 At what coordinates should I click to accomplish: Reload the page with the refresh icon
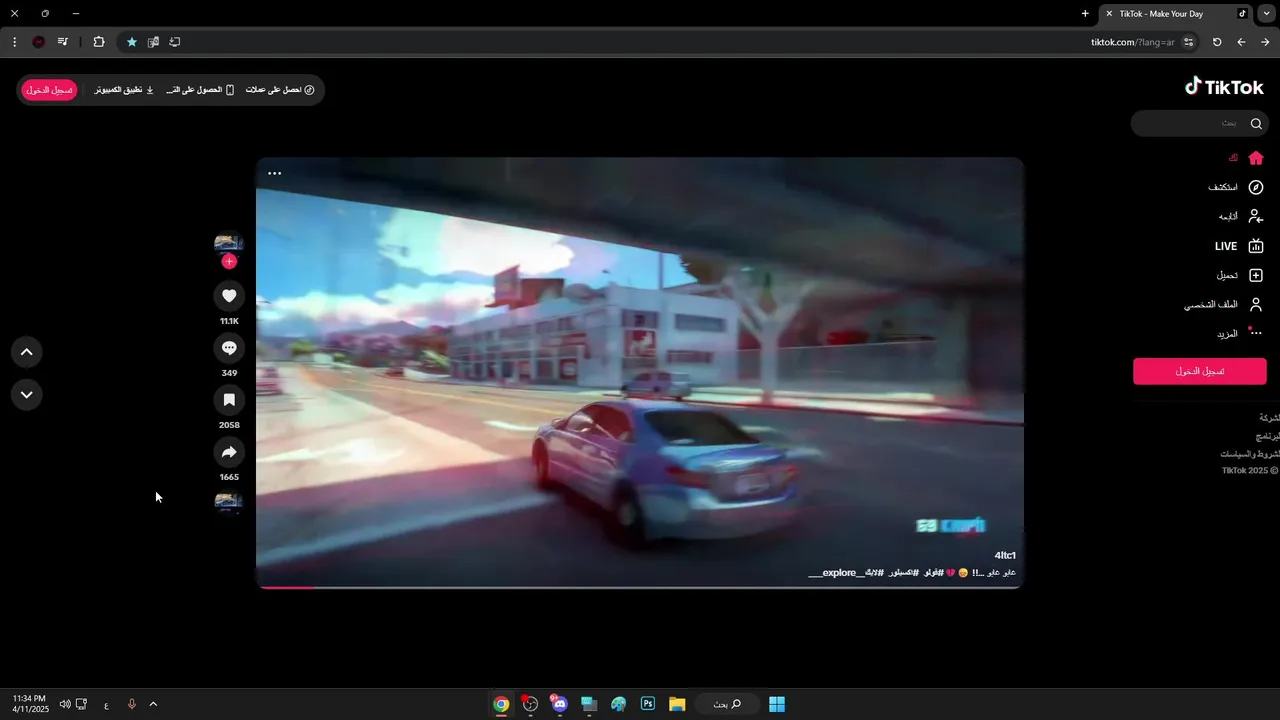tap(1217, 42)
